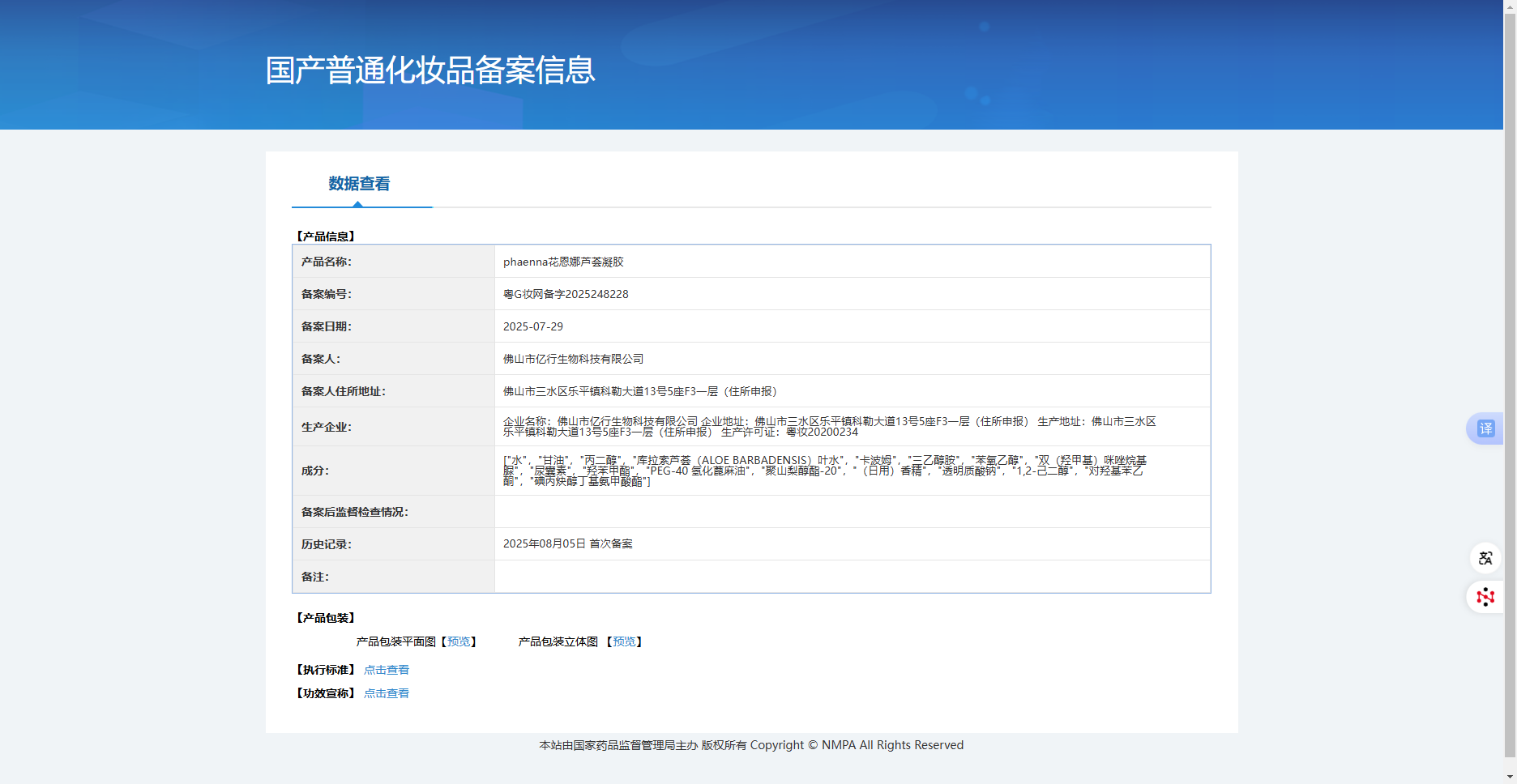Open 点击查看 link beside 功效宣称
The height and width of the screenshot is (784, 1517).
(x=387, y=693)
